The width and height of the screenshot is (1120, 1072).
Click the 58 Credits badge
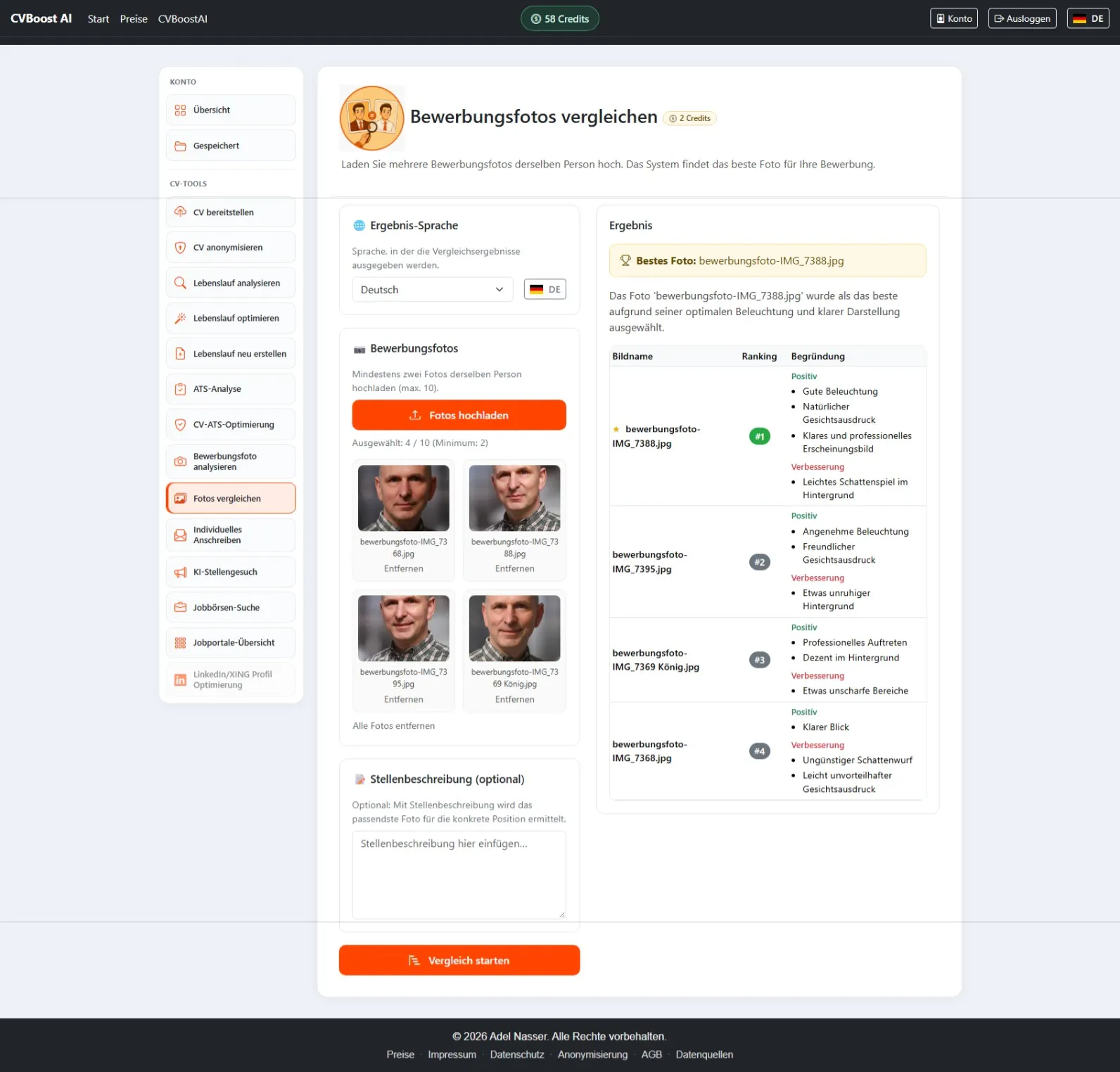tap(560, 19)
